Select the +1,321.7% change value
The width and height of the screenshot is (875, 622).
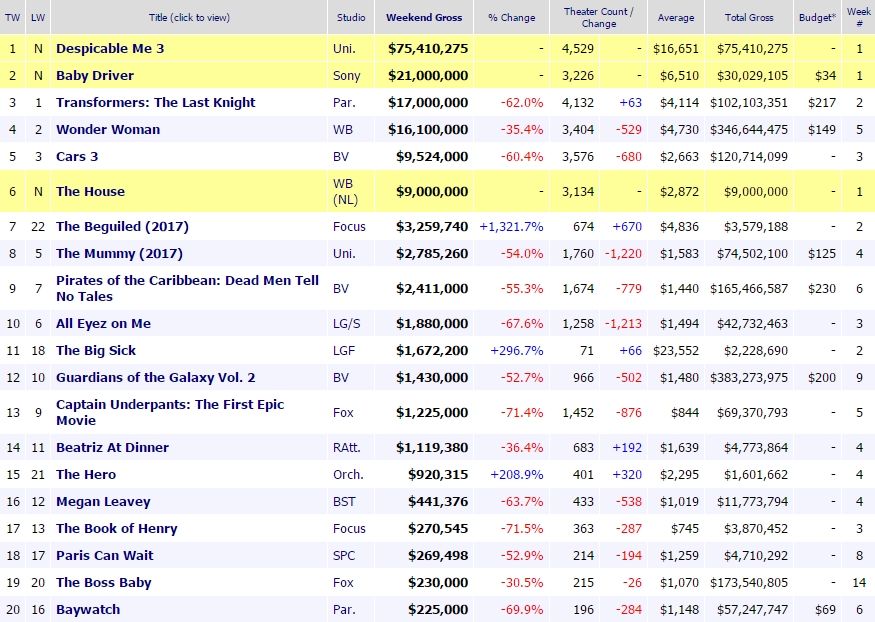[x=511, y=226]
